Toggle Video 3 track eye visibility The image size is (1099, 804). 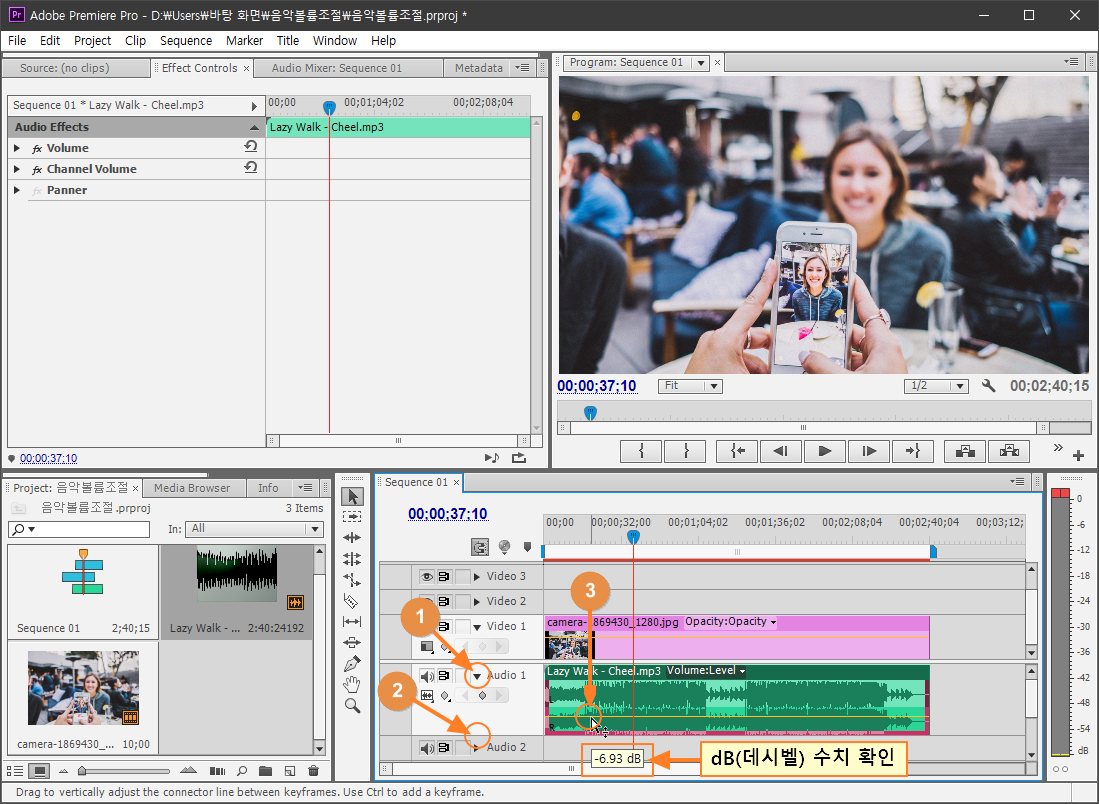[427, 576]
